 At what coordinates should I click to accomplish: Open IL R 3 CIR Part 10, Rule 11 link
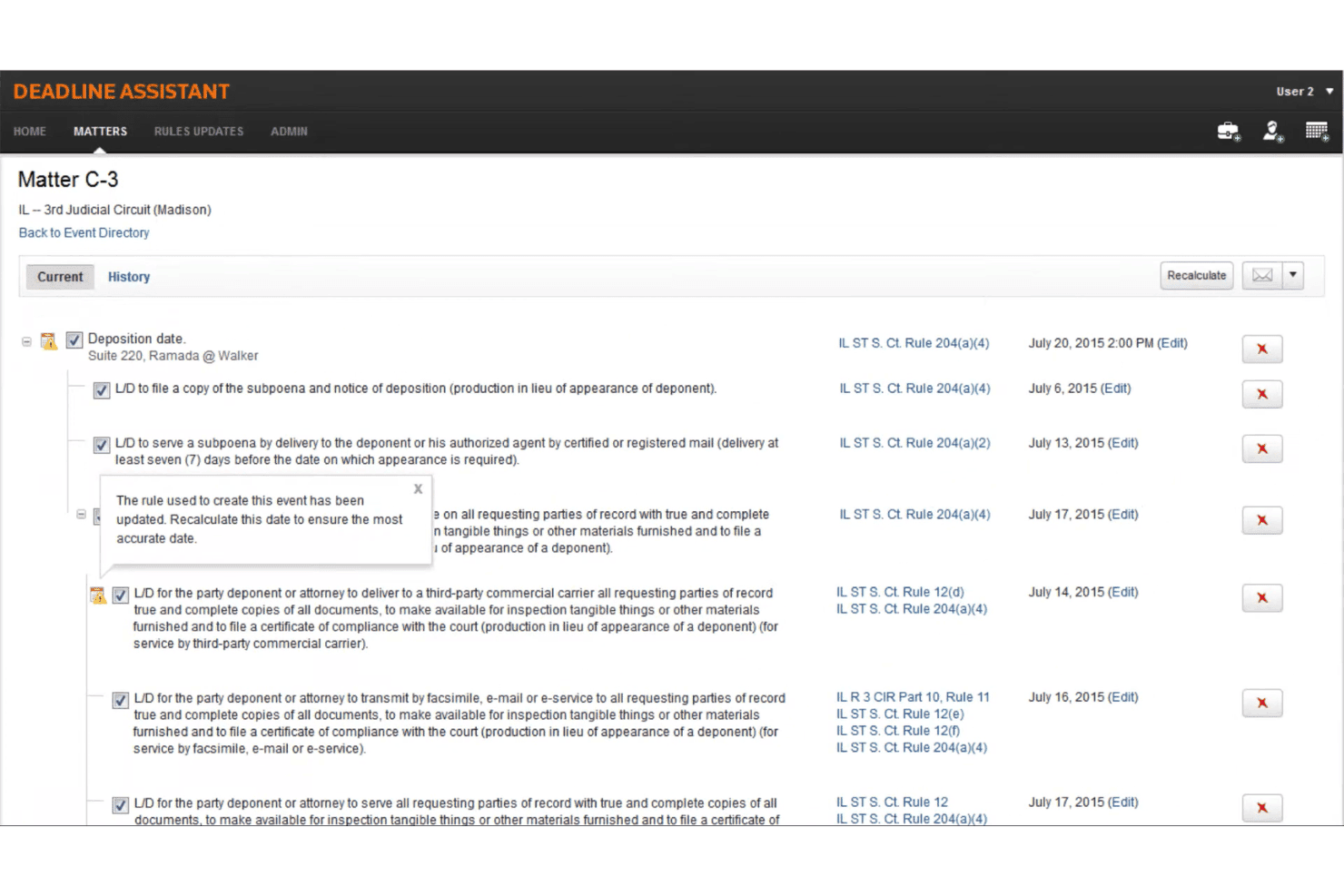click(x=913, y=697)
